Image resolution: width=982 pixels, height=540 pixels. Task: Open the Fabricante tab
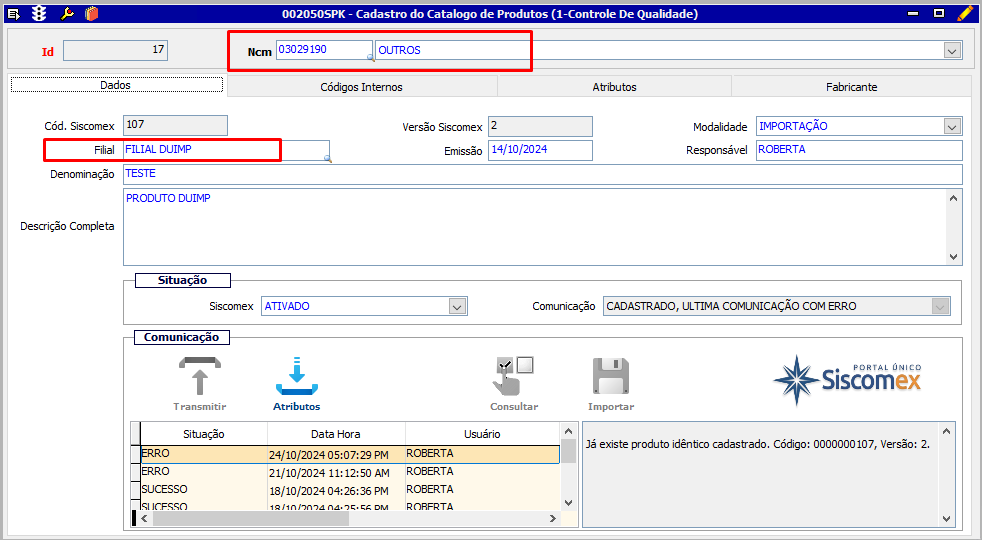tap(851, 87)
